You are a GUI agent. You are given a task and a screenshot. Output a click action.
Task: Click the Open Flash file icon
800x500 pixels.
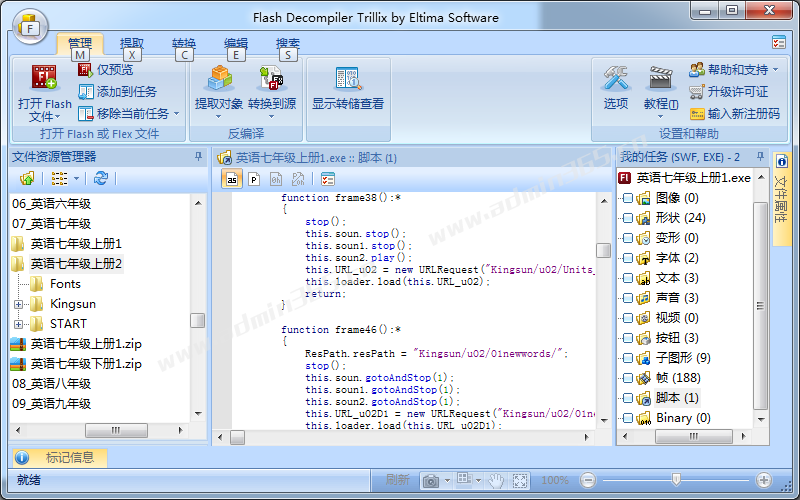pos(44,78)
